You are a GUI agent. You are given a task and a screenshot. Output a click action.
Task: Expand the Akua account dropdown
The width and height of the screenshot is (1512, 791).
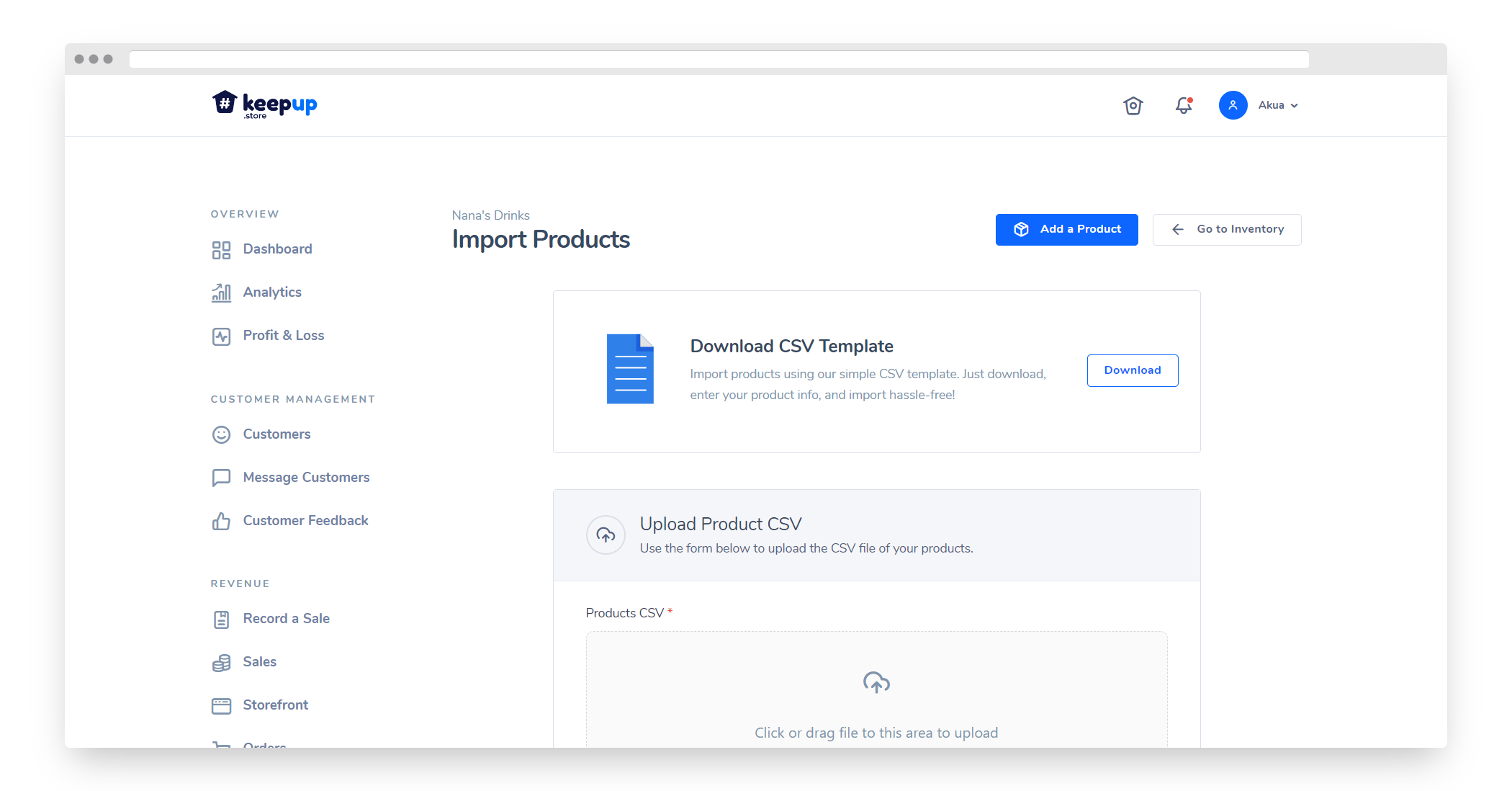(x=1279, y=105)
